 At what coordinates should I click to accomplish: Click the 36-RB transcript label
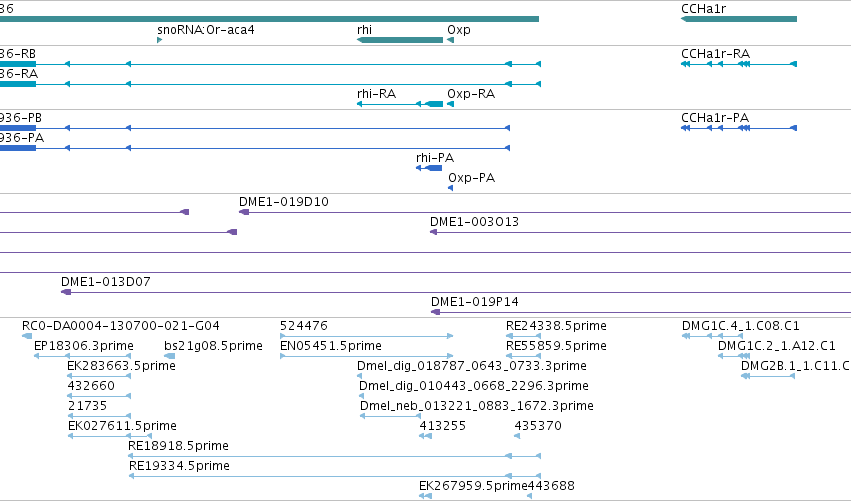(x=18, y=54)
